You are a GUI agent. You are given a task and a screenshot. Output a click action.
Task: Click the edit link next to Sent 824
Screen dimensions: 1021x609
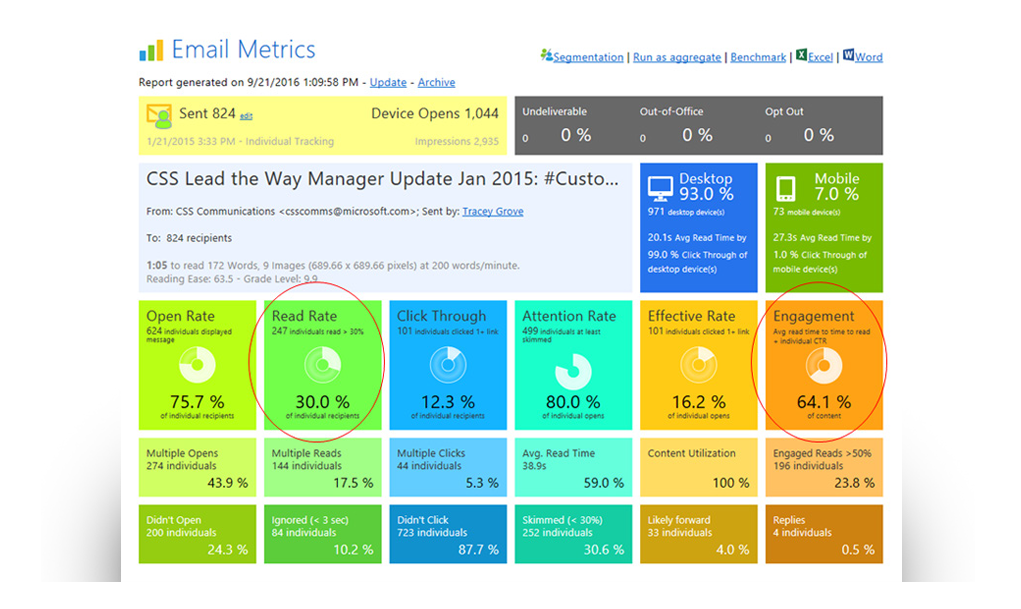[x=246, y=117]
